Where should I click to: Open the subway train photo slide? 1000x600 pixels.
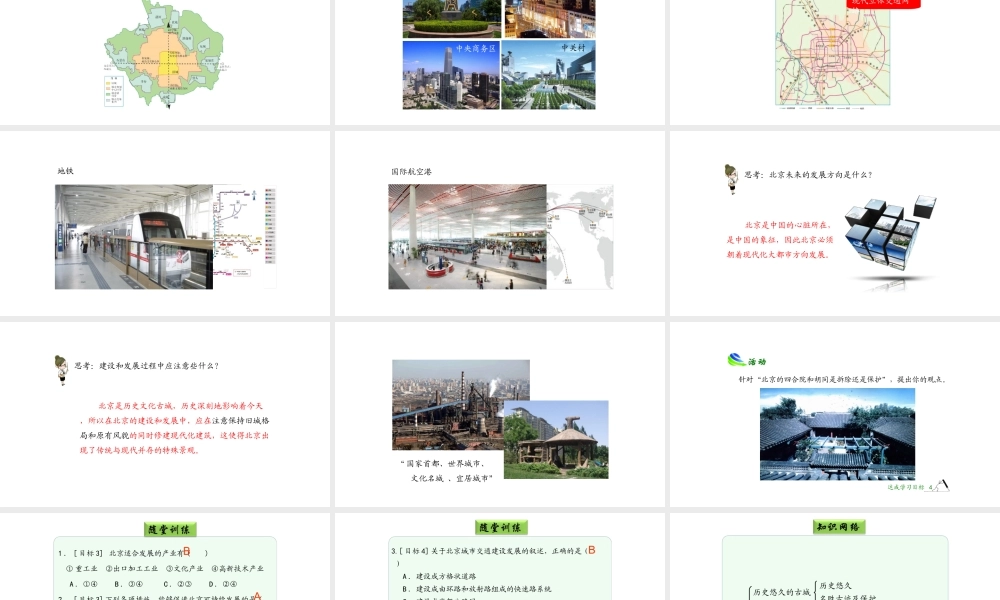[x=133, y=237]
